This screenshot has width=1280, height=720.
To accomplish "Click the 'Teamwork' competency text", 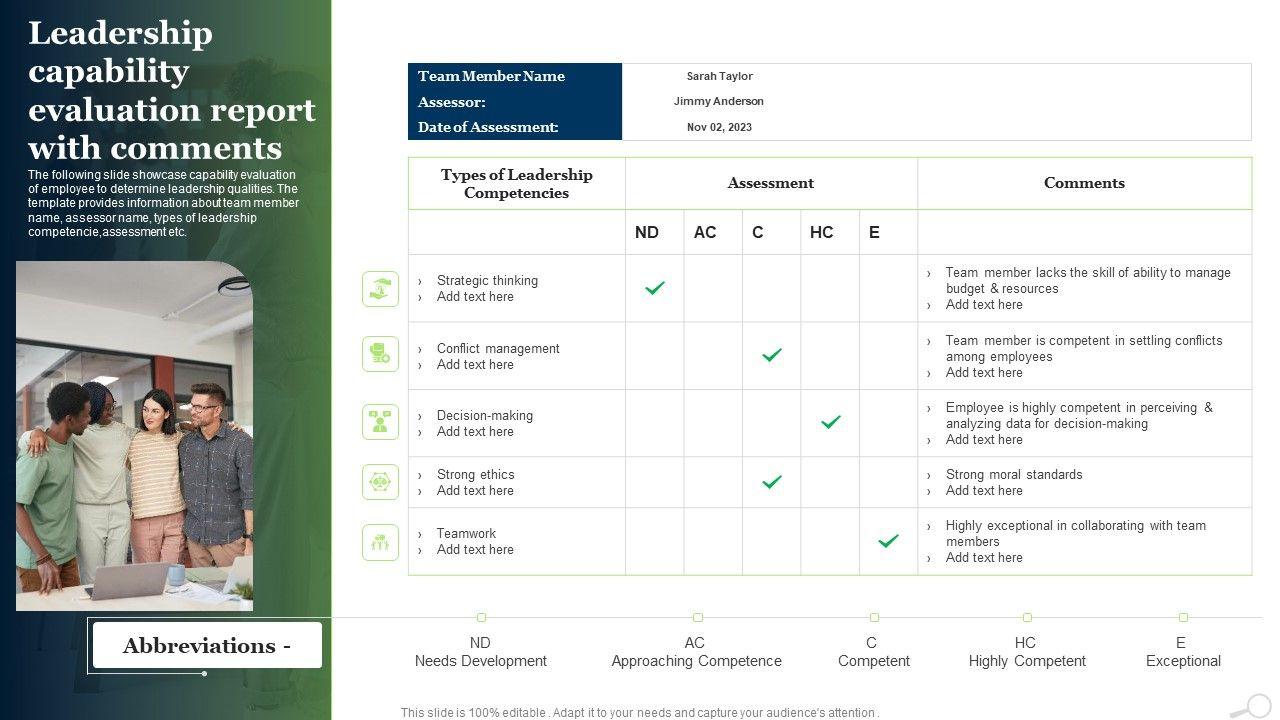I will tap(466, 533).
